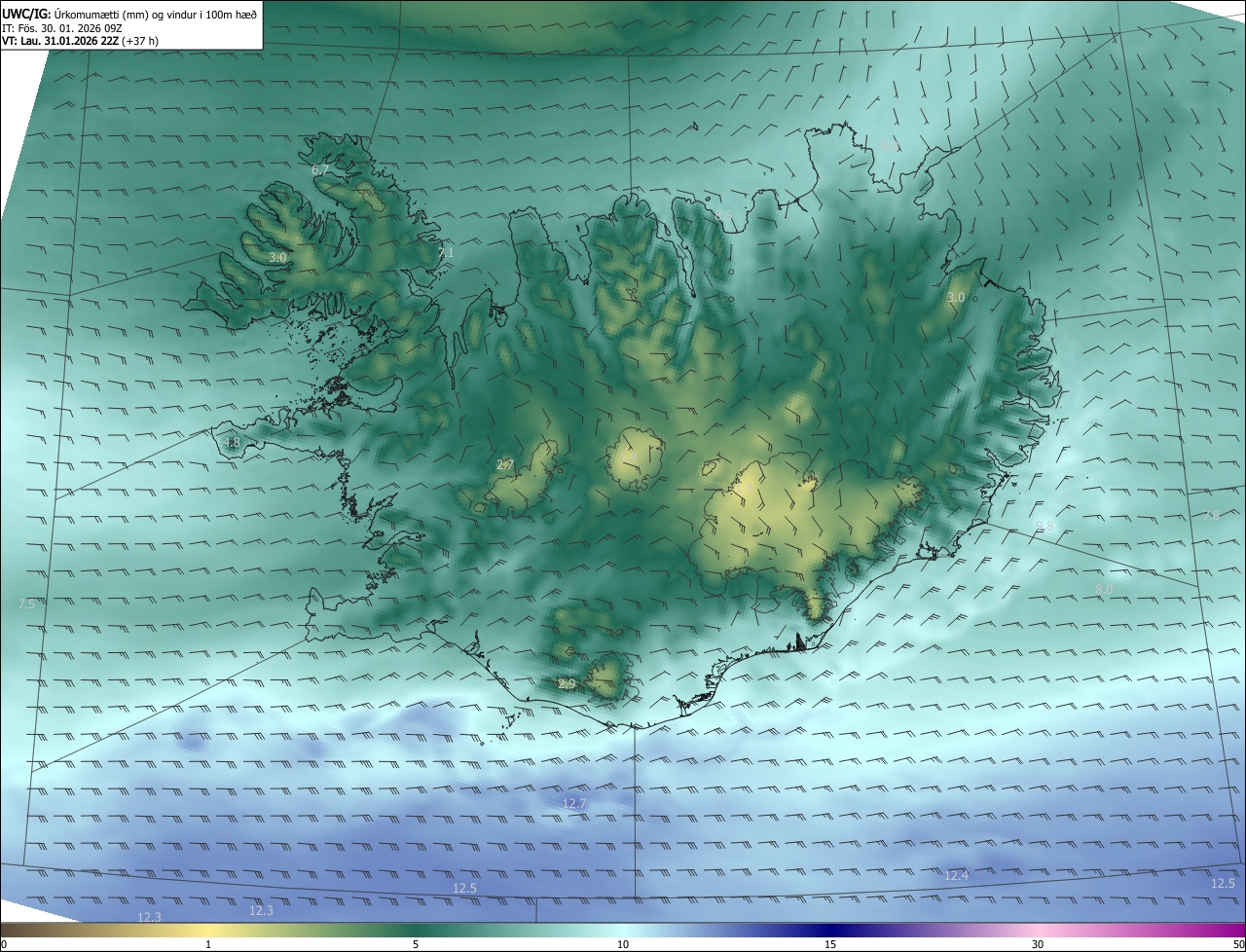The image size is (1246, 952).
Task: Click the 4.8 value label on the map
Action: coord(231,443)
